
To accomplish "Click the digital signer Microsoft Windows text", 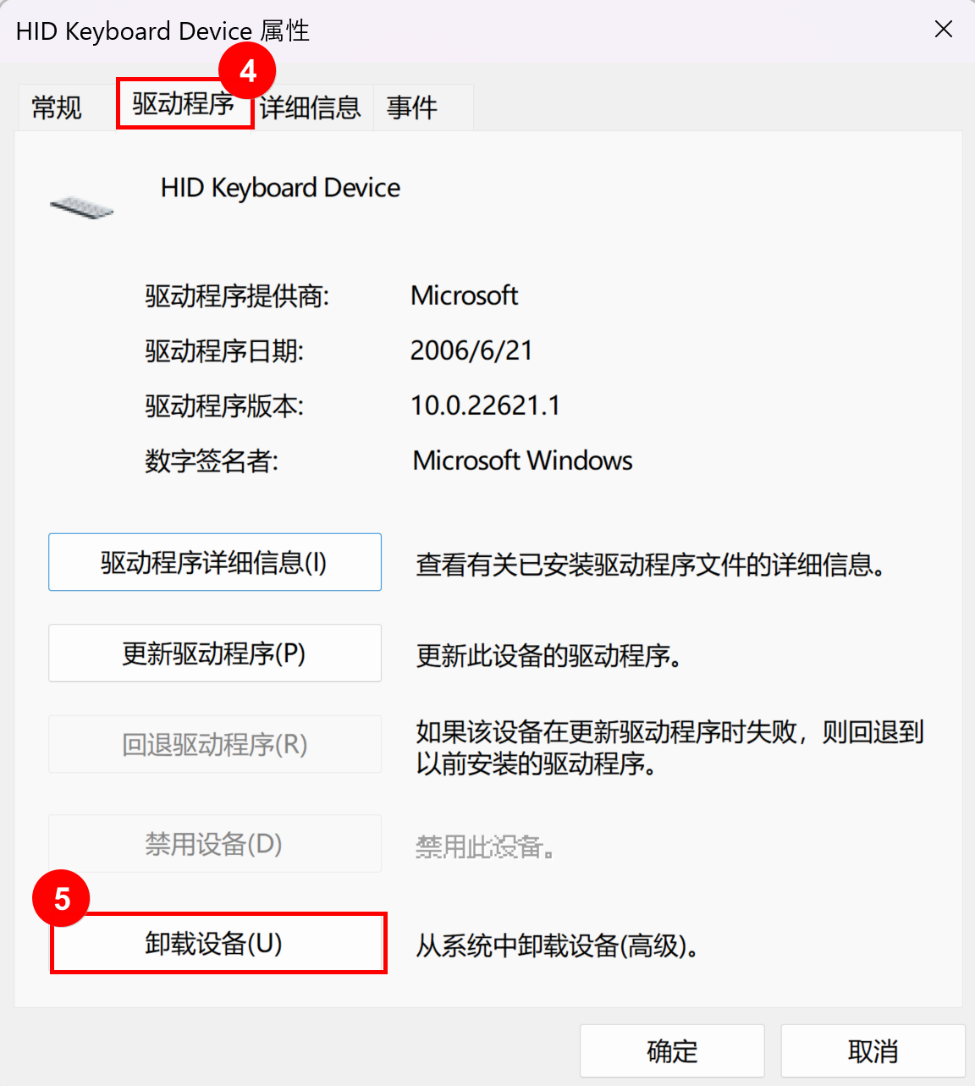I will point(522,461).
